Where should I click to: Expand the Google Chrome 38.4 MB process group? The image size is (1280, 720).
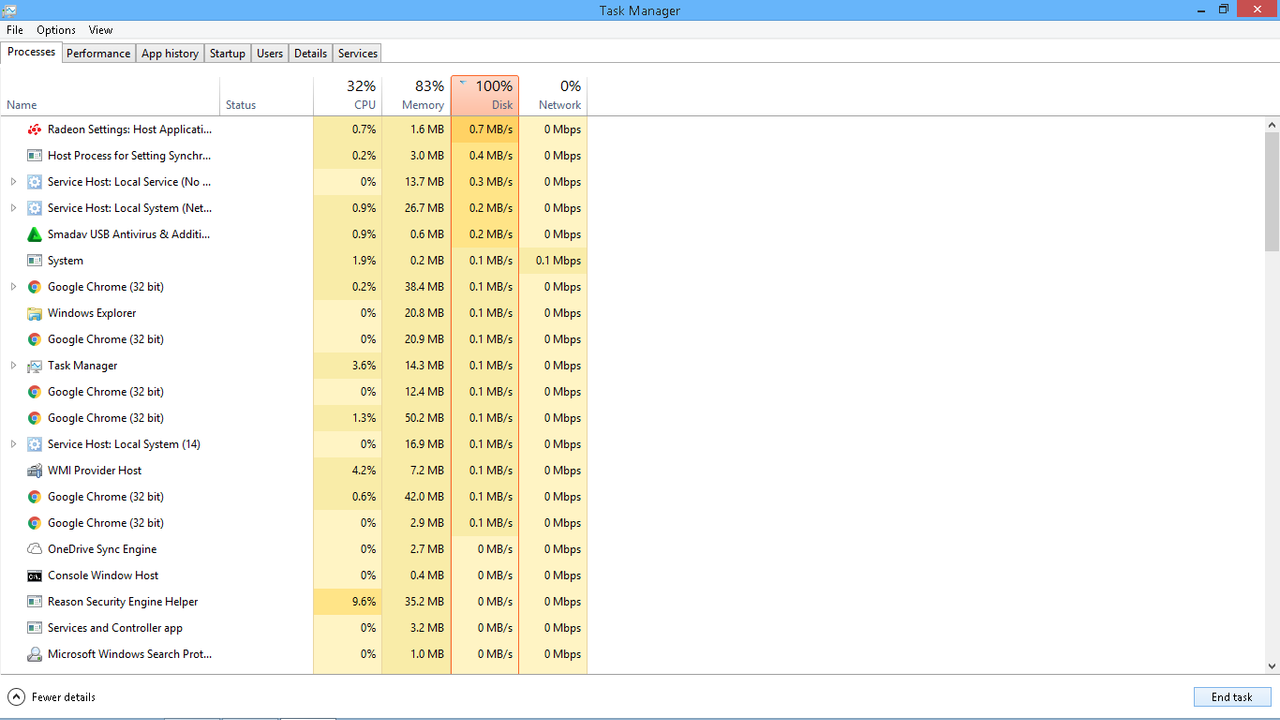click(13, 286)
